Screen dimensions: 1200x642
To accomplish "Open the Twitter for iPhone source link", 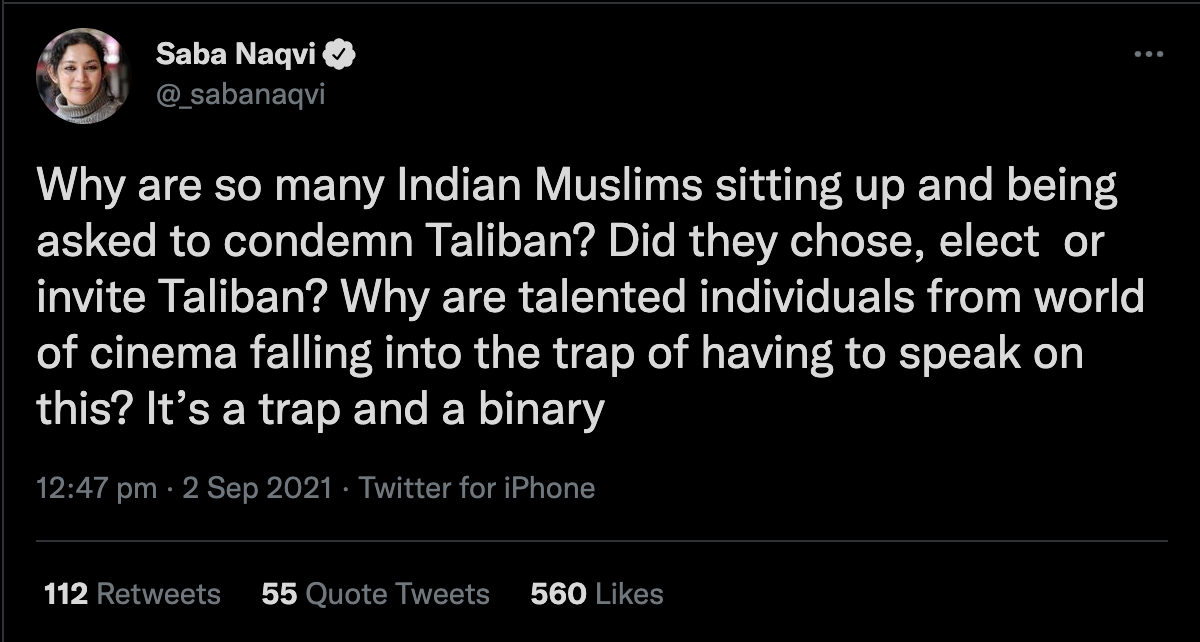I will click(476, 488).
